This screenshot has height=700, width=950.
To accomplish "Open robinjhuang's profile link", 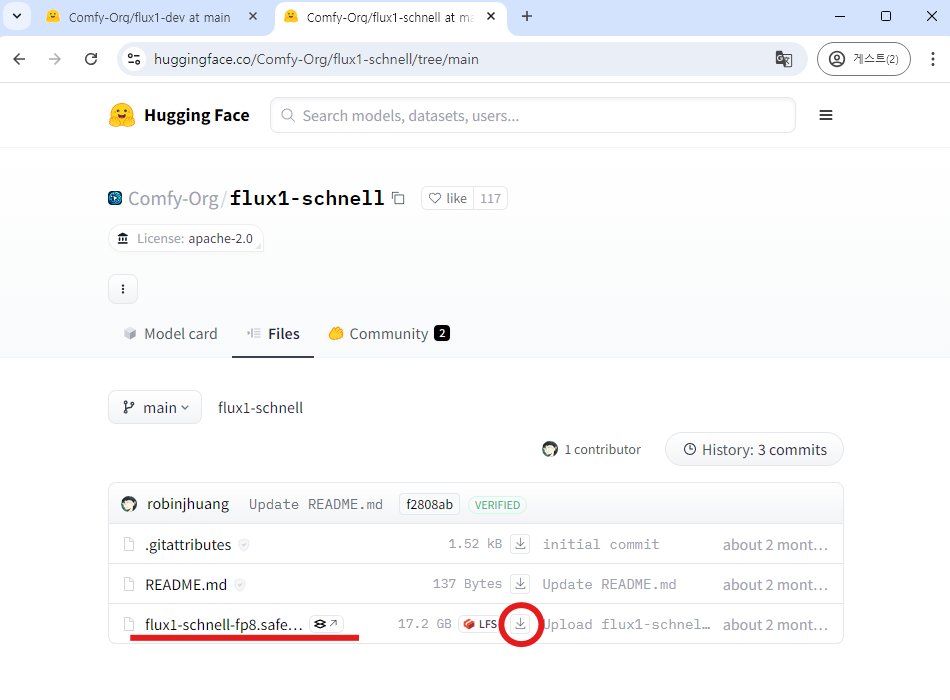I will [188, 504].
